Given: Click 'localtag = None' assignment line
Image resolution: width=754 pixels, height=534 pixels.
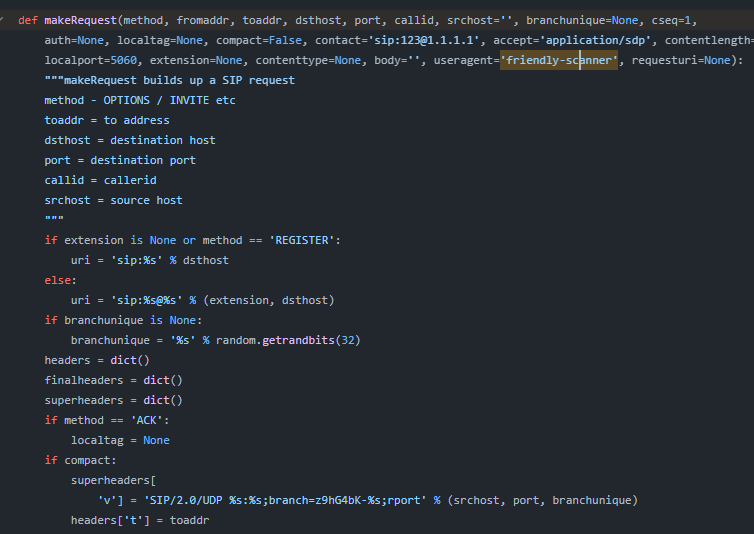Looking at the screenshot, I should tap(120, 440).
